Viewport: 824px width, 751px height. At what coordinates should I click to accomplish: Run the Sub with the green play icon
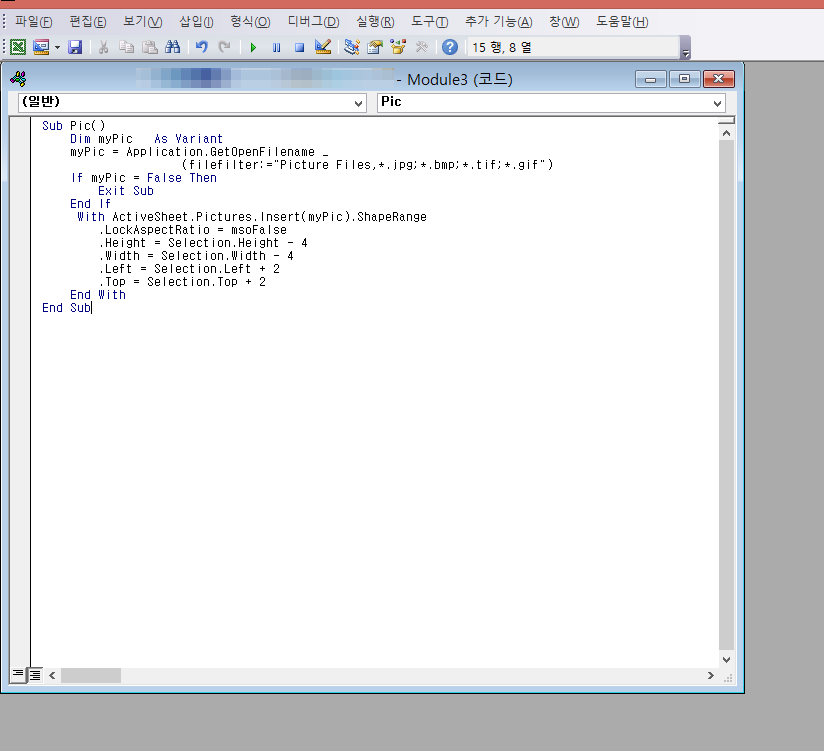[x=253, y=47]
